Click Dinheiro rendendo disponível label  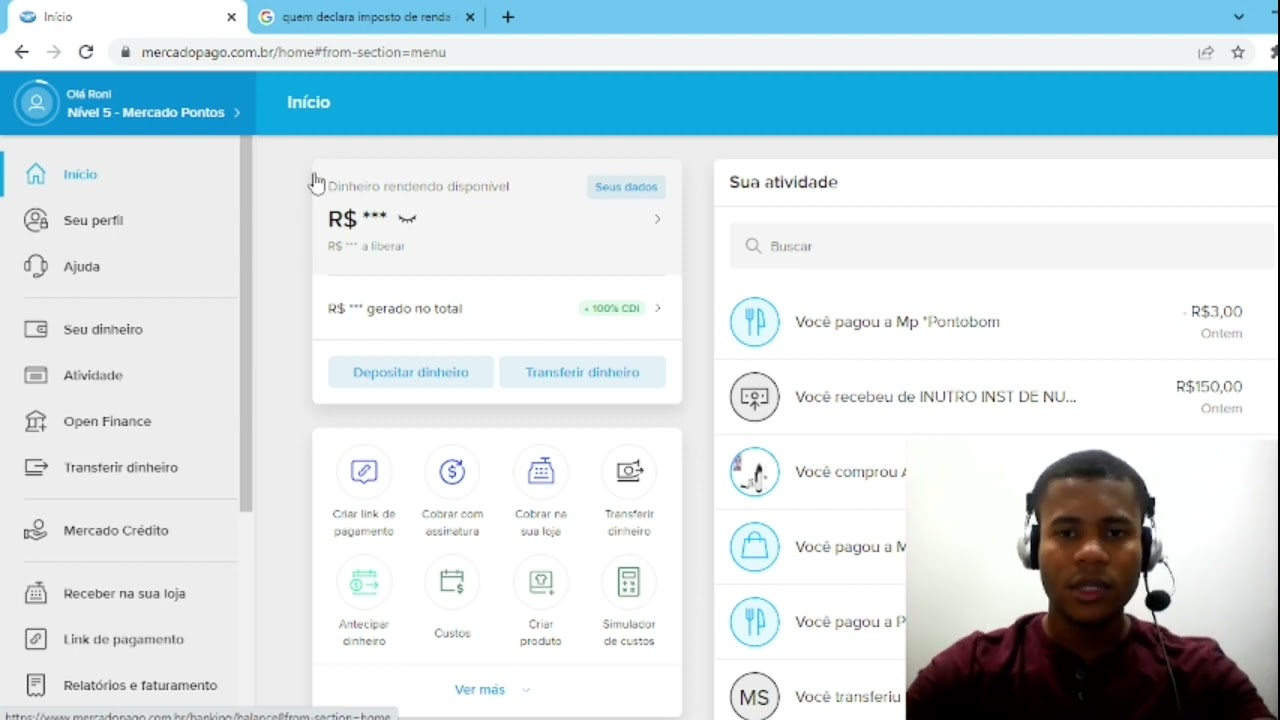tap(418, 186)
